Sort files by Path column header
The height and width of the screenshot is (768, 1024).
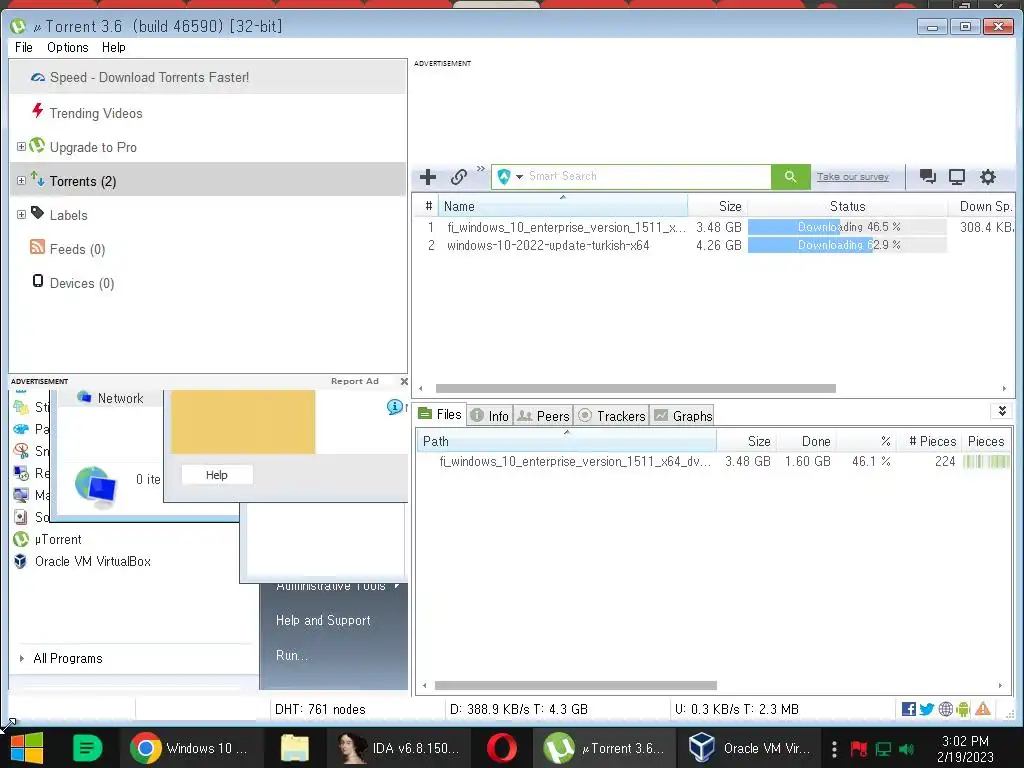click(566, 441)
